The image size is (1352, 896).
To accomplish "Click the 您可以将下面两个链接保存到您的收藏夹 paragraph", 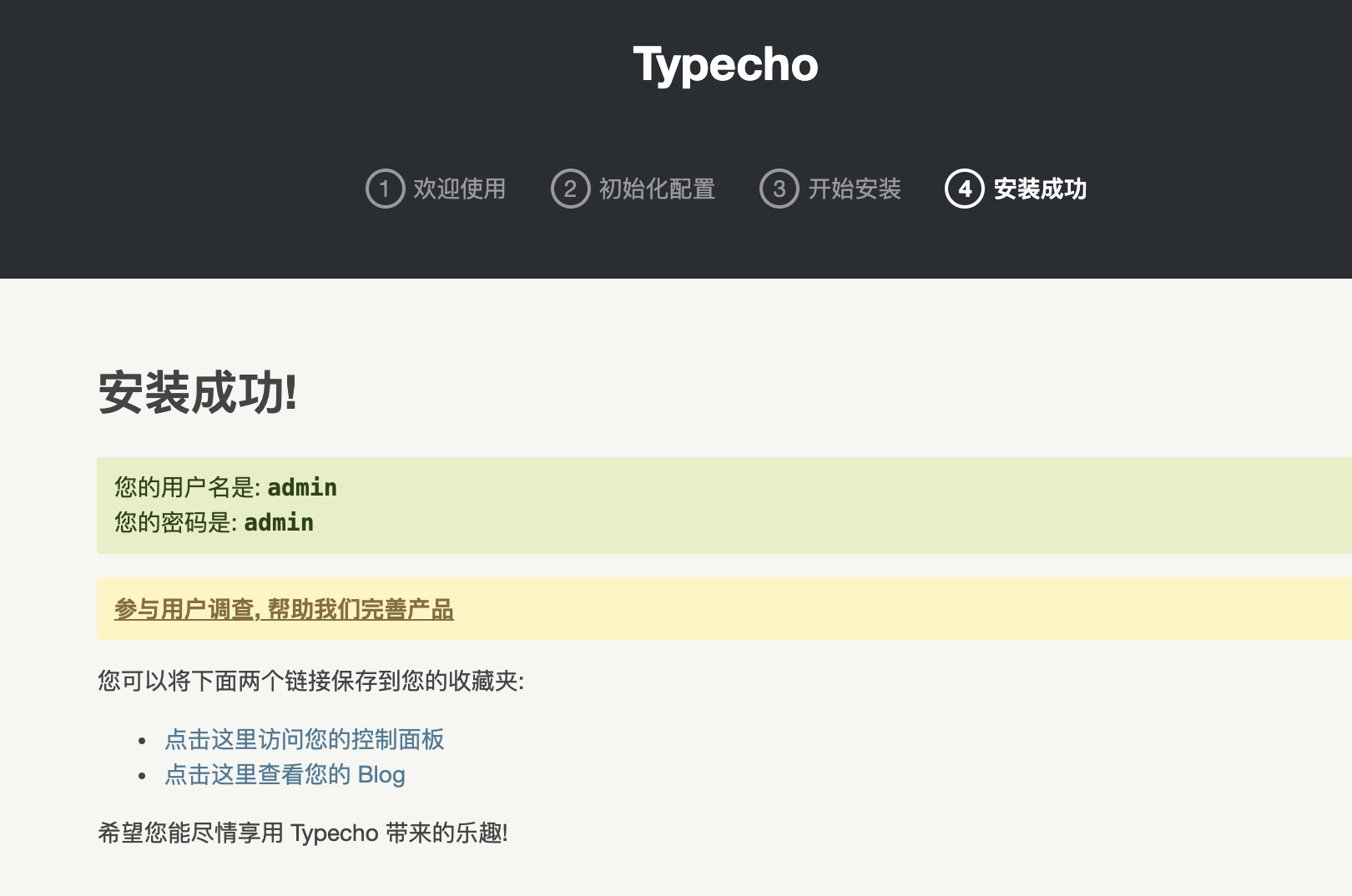I will 310,681.
